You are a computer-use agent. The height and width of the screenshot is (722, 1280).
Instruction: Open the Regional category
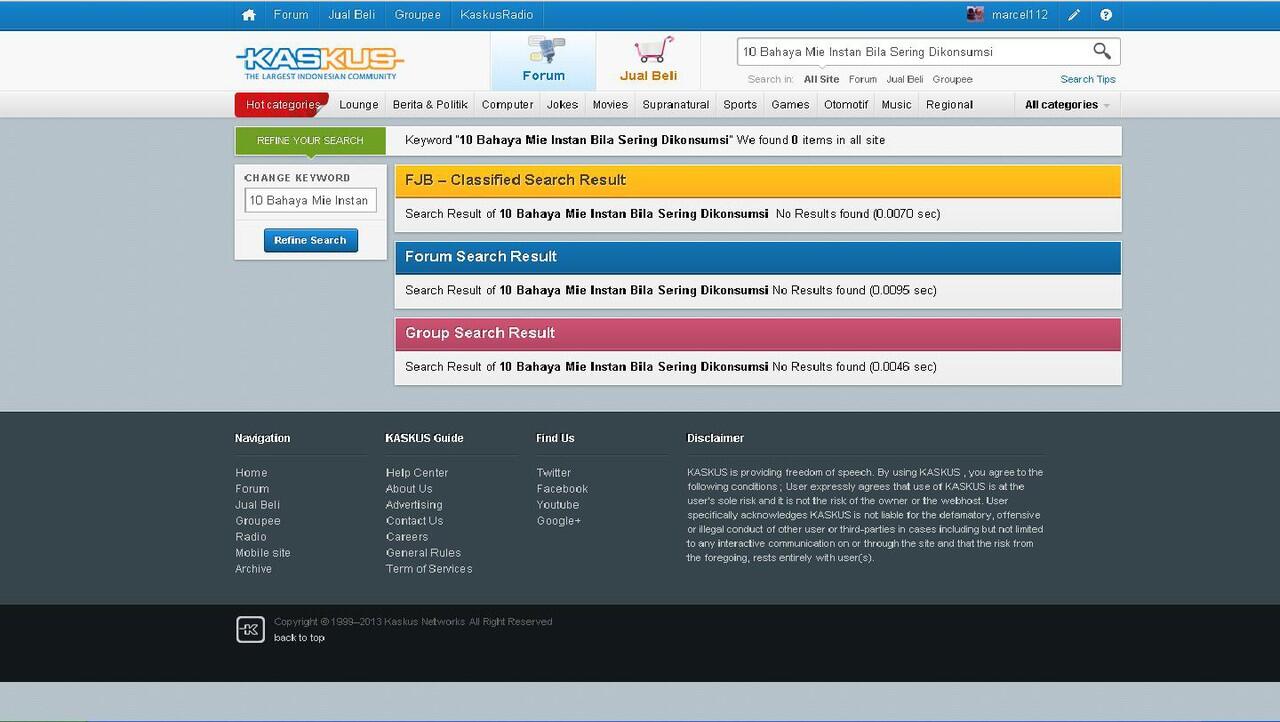click(949, 105)
